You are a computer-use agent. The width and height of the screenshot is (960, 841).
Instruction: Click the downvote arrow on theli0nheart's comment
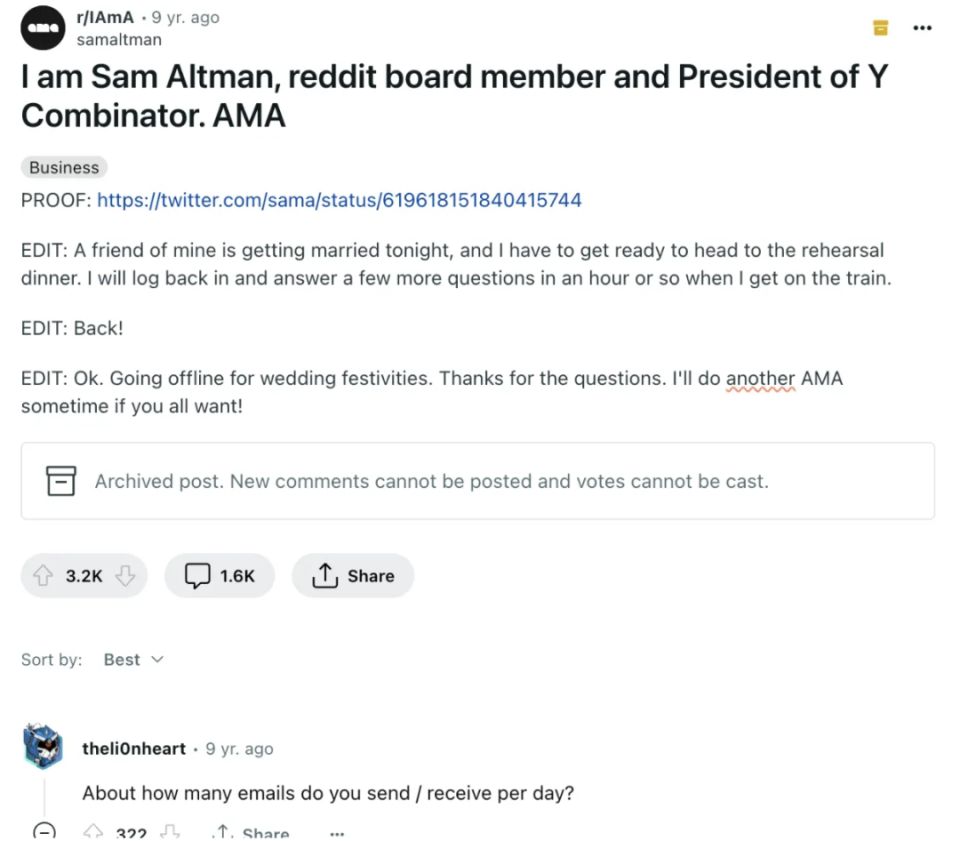coord(170,831)
